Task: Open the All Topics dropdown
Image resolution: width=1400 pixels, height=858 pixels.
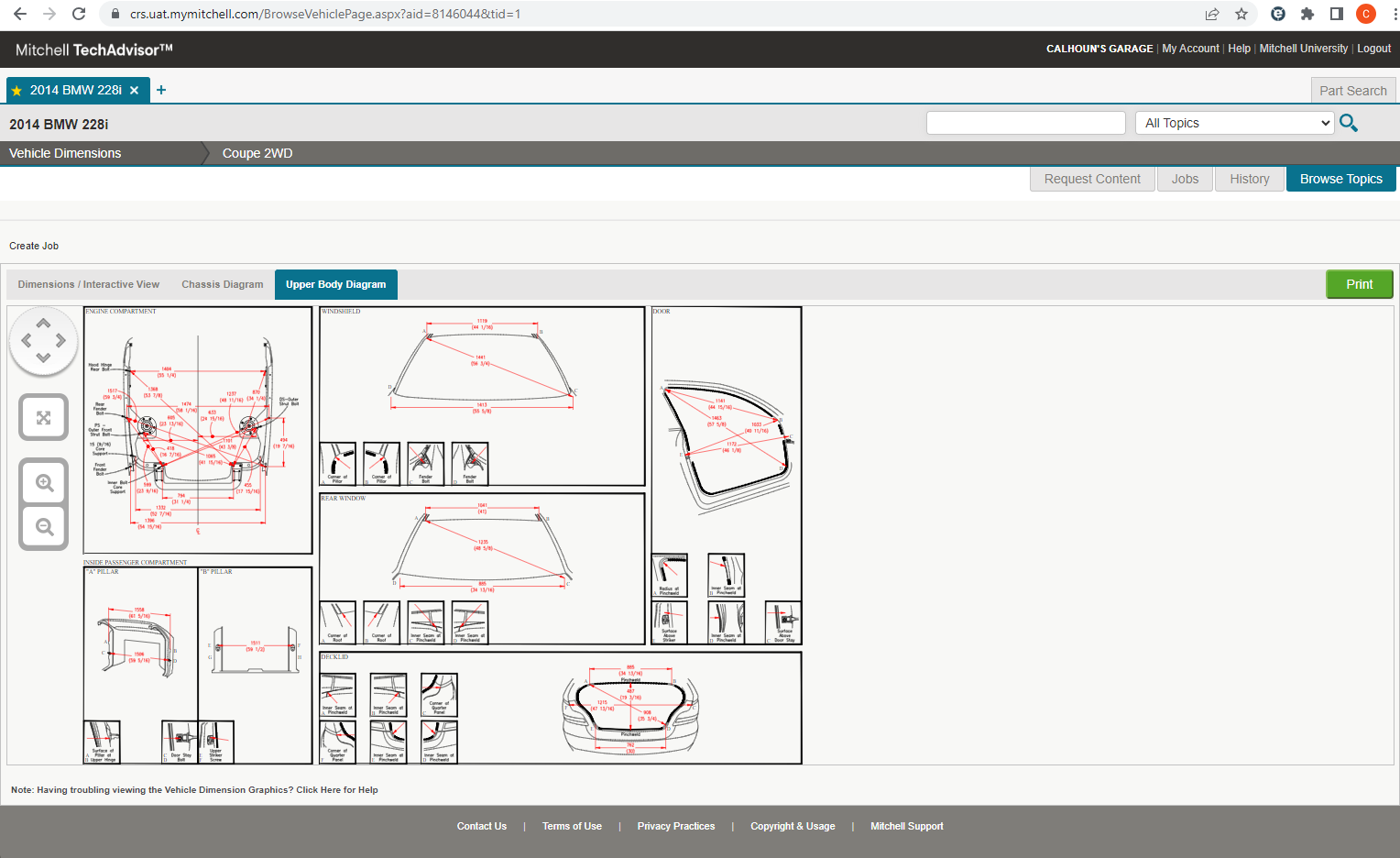Action: click(x=1235, y=123)
